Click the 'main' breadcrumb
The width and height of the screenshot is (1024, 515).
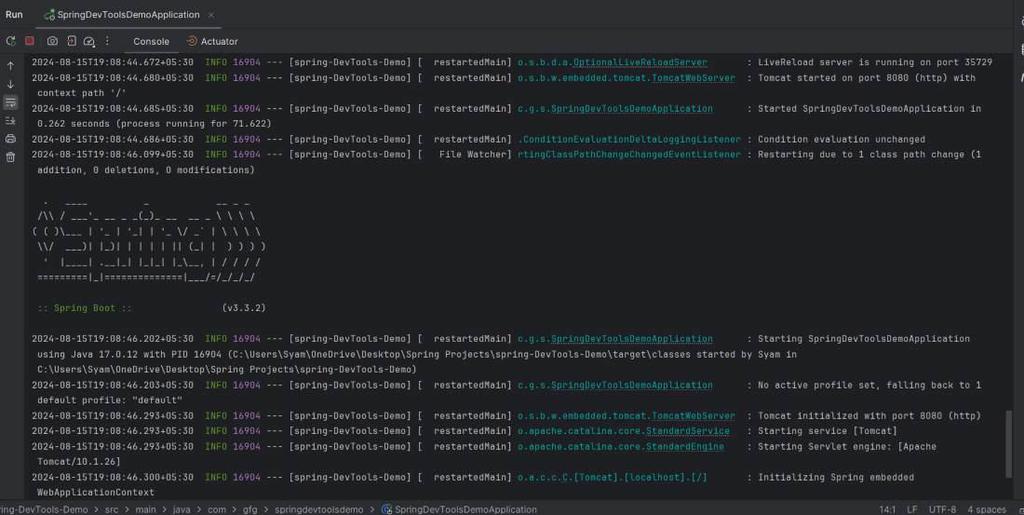coord(146,509)
